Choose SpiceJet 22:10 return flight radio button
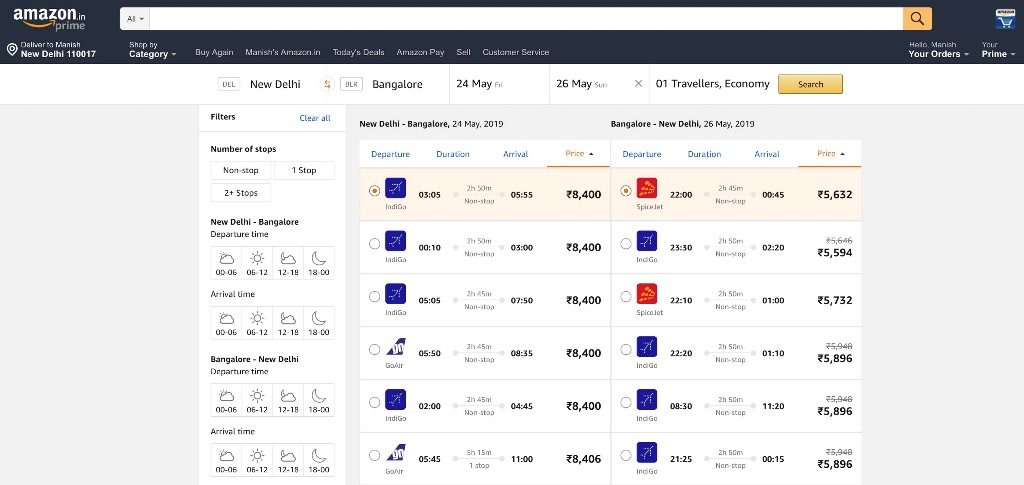This screenshot has width=1024, height=485. pos(626,296)
